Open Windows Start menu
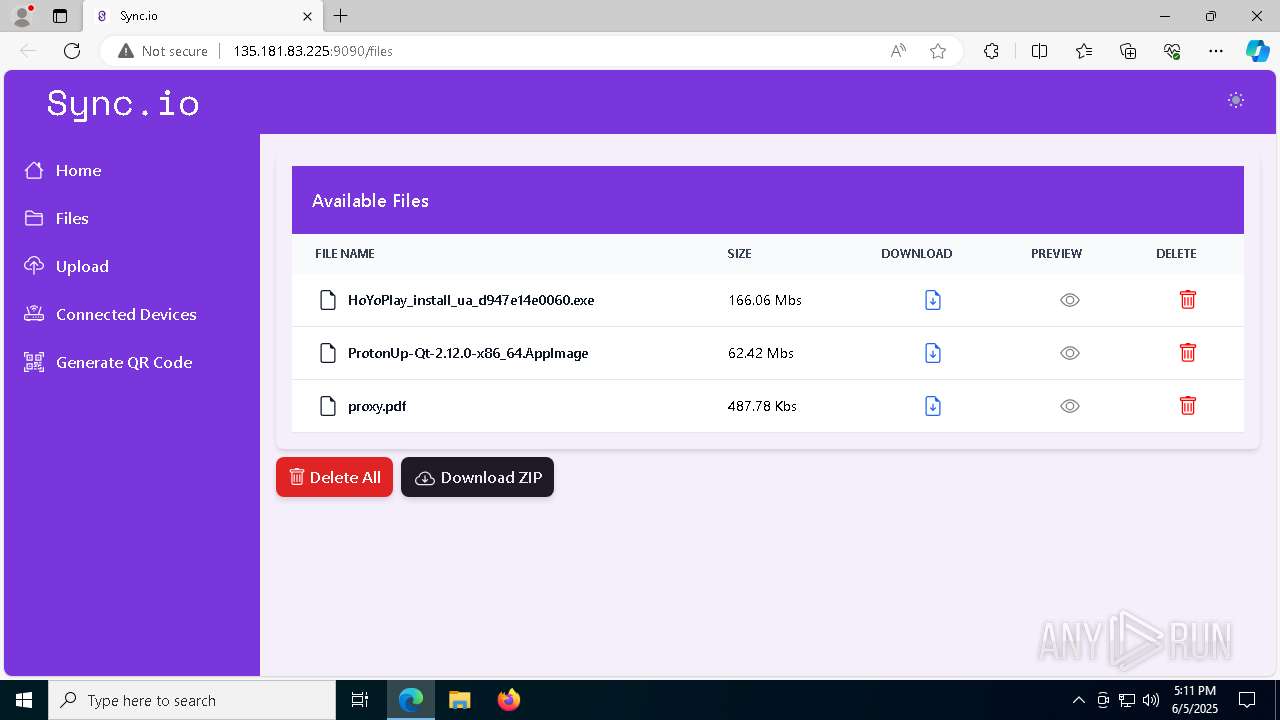This screenshot has height=720, width=1280. [x=24, y=700]
